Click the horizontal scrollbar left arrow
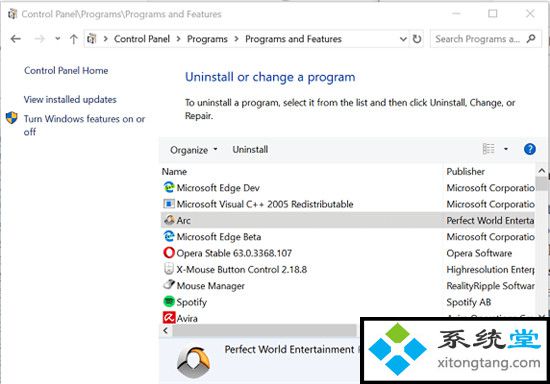550x384 pixels. [x=166, y=330]
